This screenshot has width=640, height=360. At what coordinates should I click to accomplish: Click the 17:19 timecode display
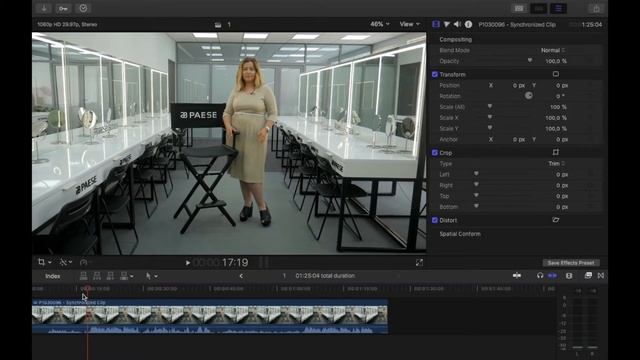[x=235, y=262]
